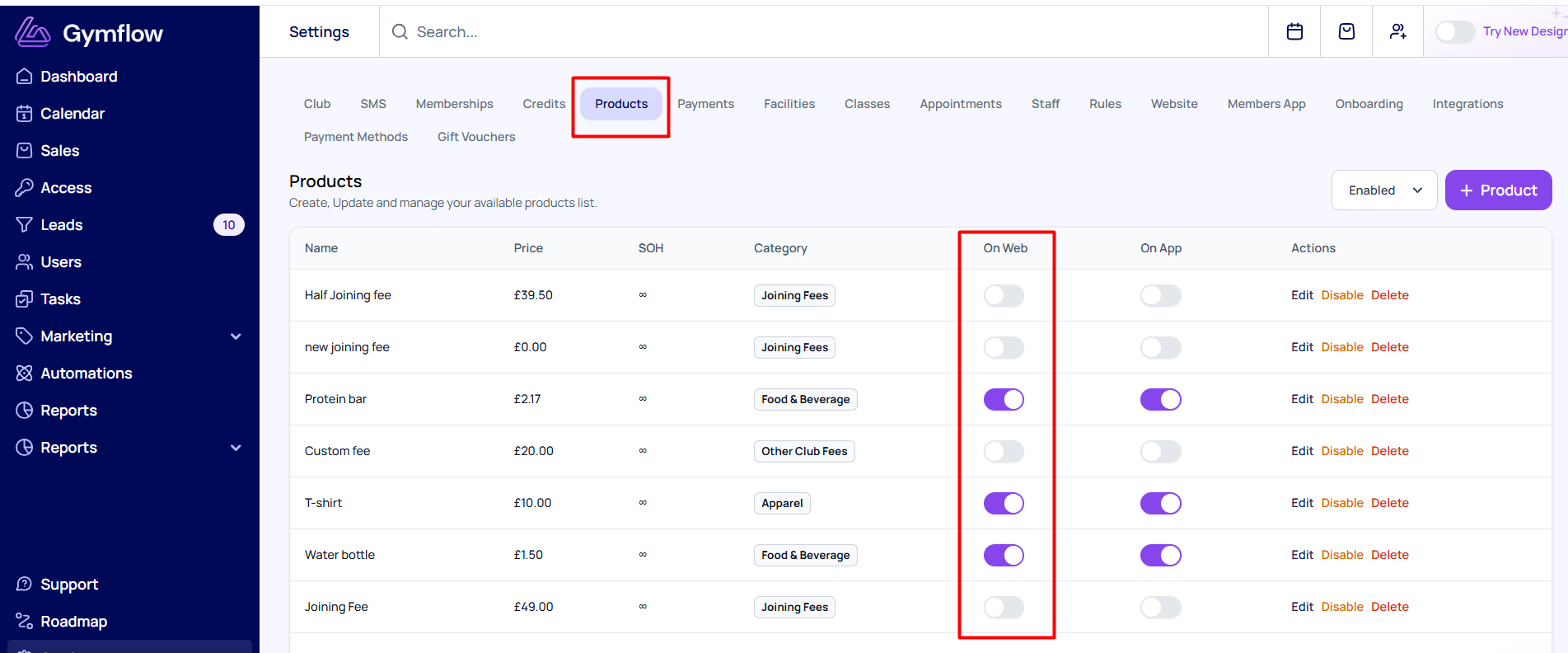The height and width of the screenshot is (653, 1568).
Task: Open the SMS settings tab
Action: [x=373, y=104]
